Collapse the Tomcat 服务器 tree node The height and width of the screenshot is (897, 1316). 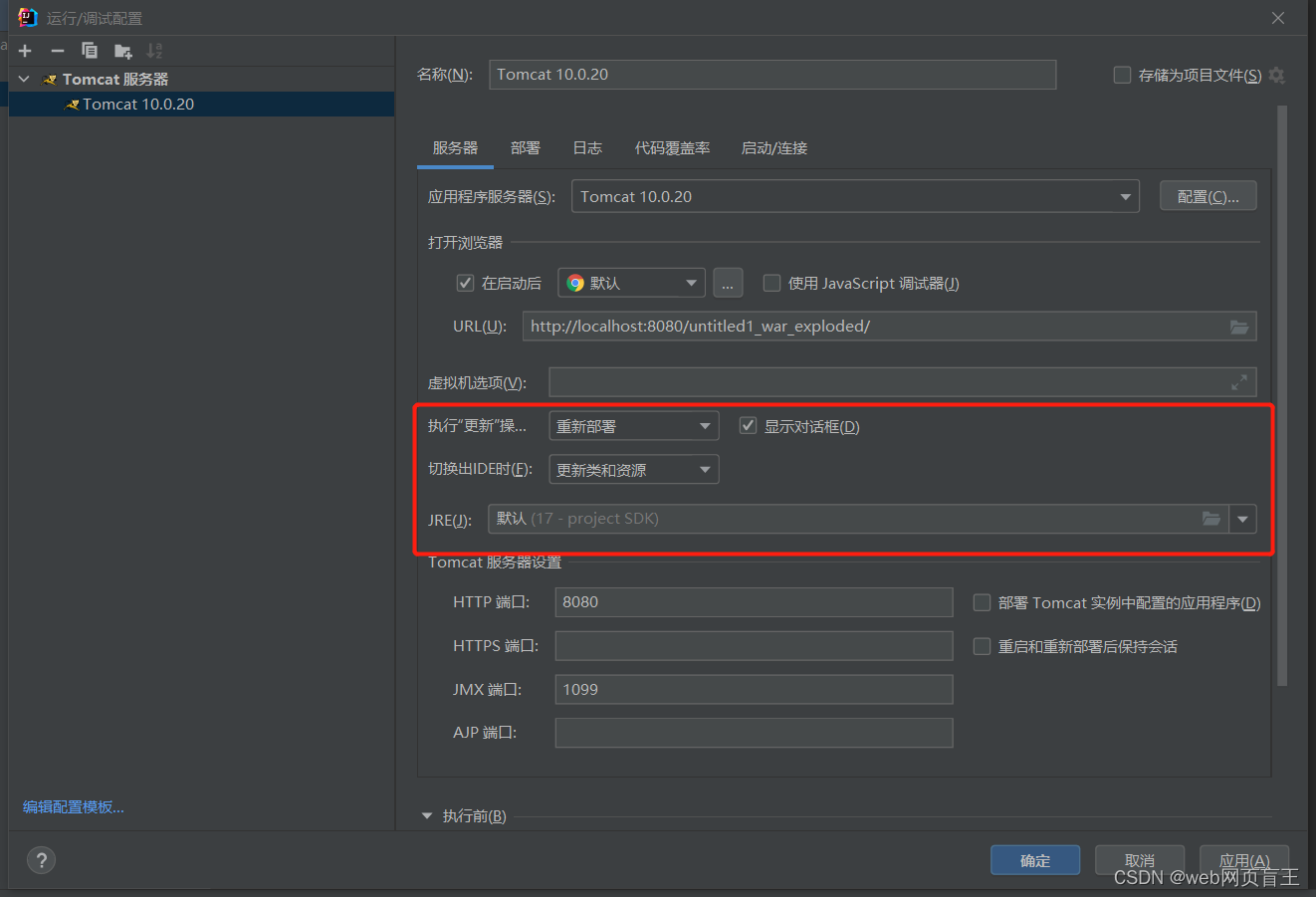click(24, 79)
